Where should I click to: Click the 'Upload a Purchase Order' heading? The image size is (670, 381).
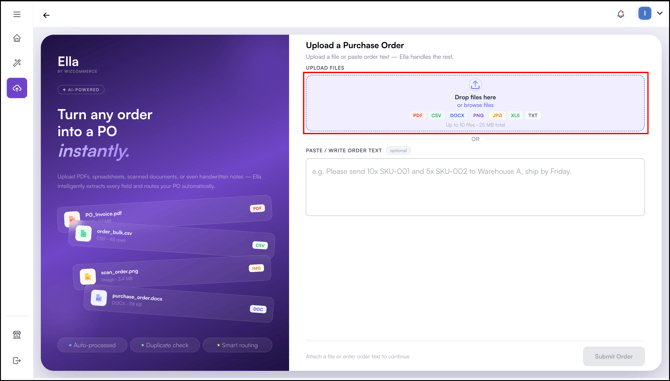point(355,45)
